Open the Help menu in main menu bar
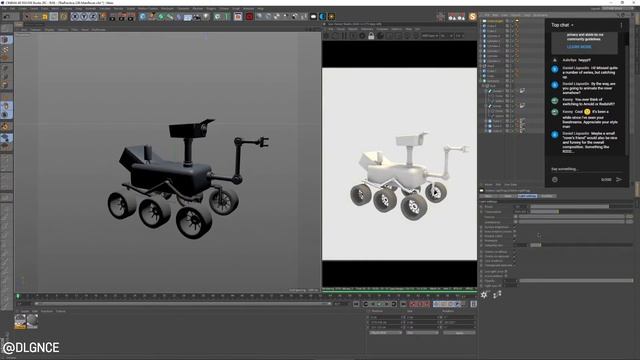The width and height of the screenshot is (640, 360). 260,8
